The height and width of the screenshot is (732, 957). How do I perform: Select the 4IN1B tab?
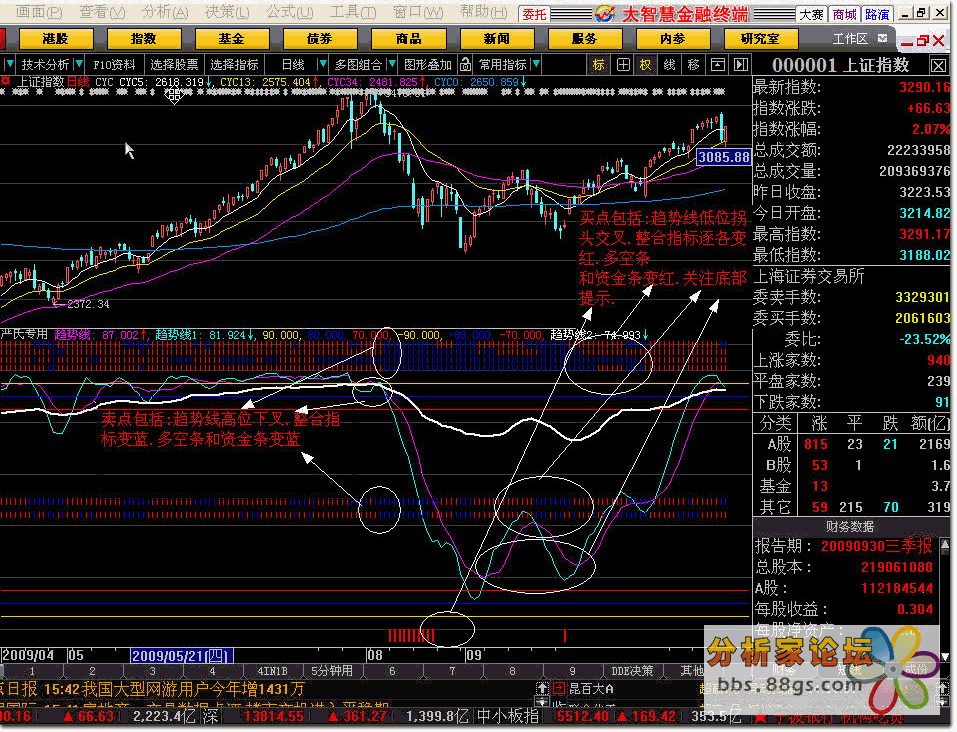(x=272, y=671)
